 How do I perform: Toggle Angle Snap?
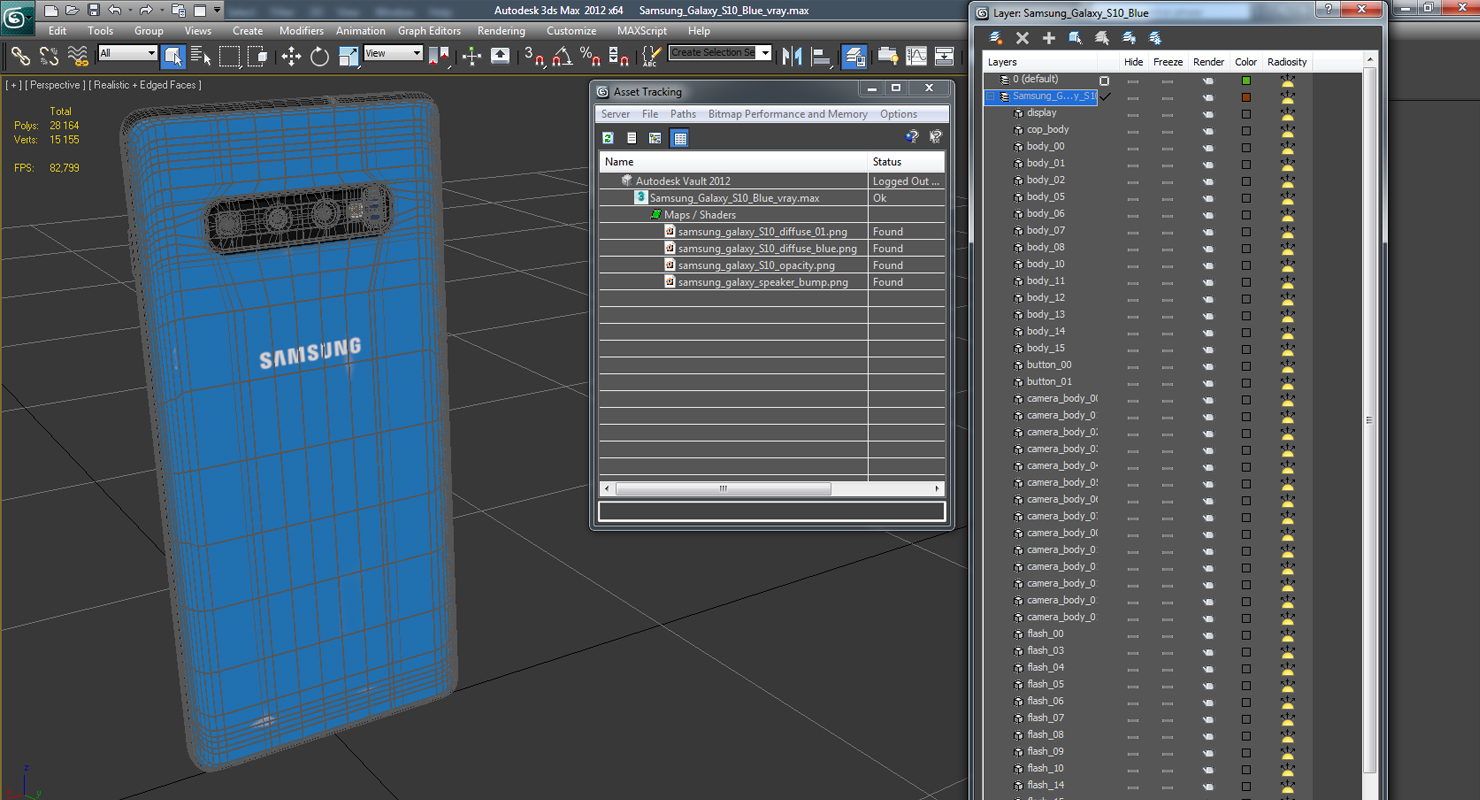click(x=562, y=56)
